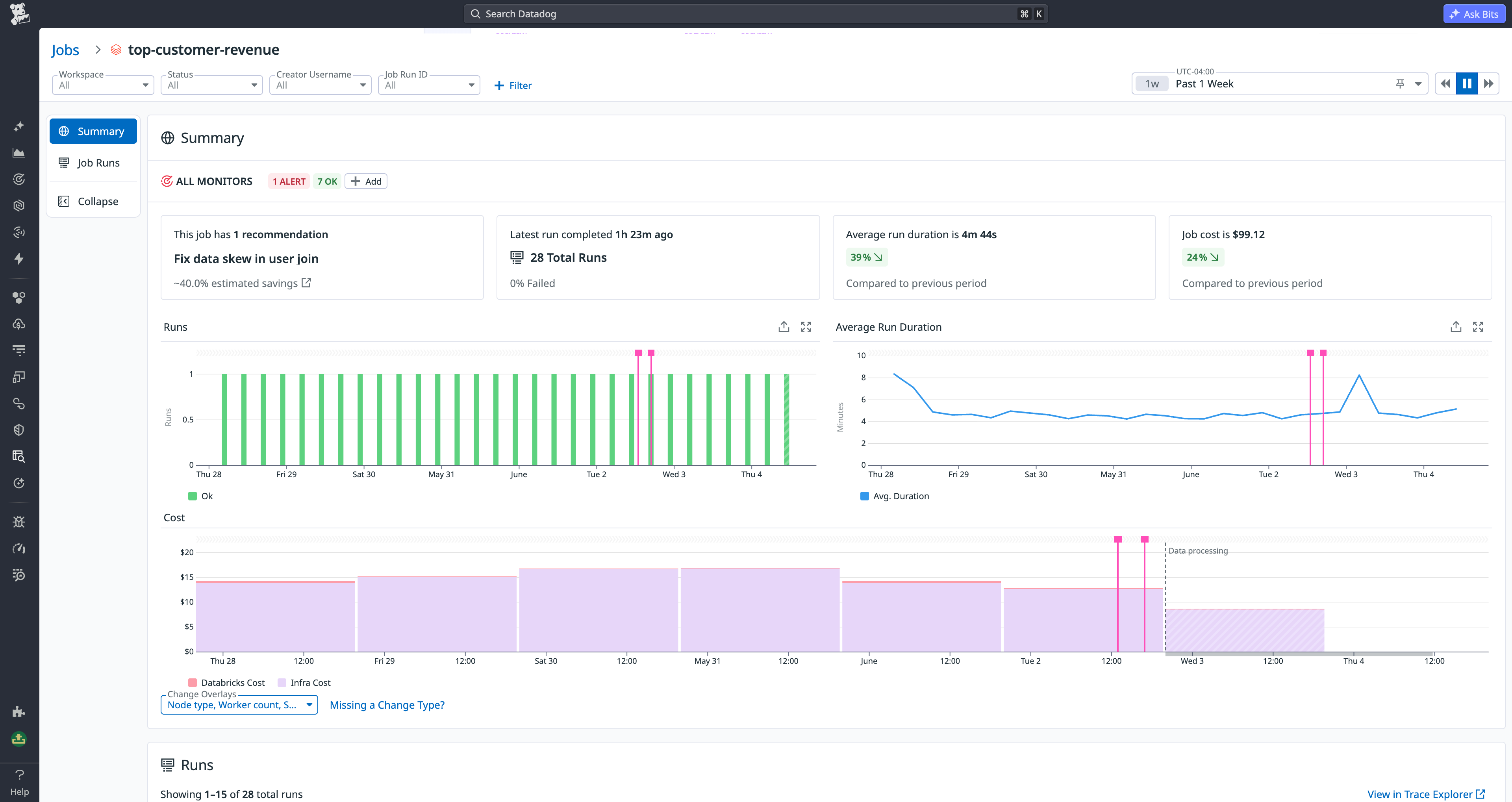Click the Data processing marker on Cost chart
This screenshot has height=802, width=1512.
[1197, 551]
